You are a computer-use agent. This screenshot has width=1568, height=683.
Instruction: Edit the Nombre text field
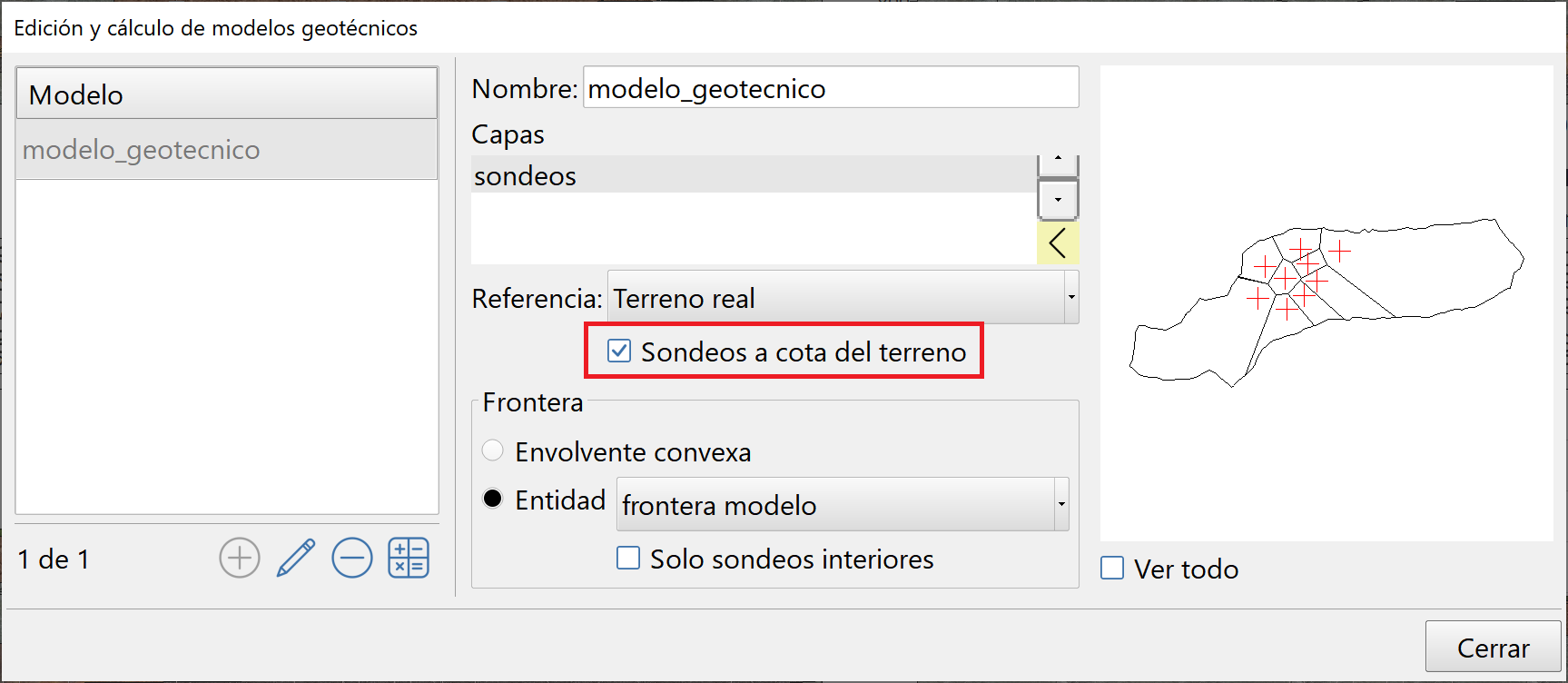830,87
